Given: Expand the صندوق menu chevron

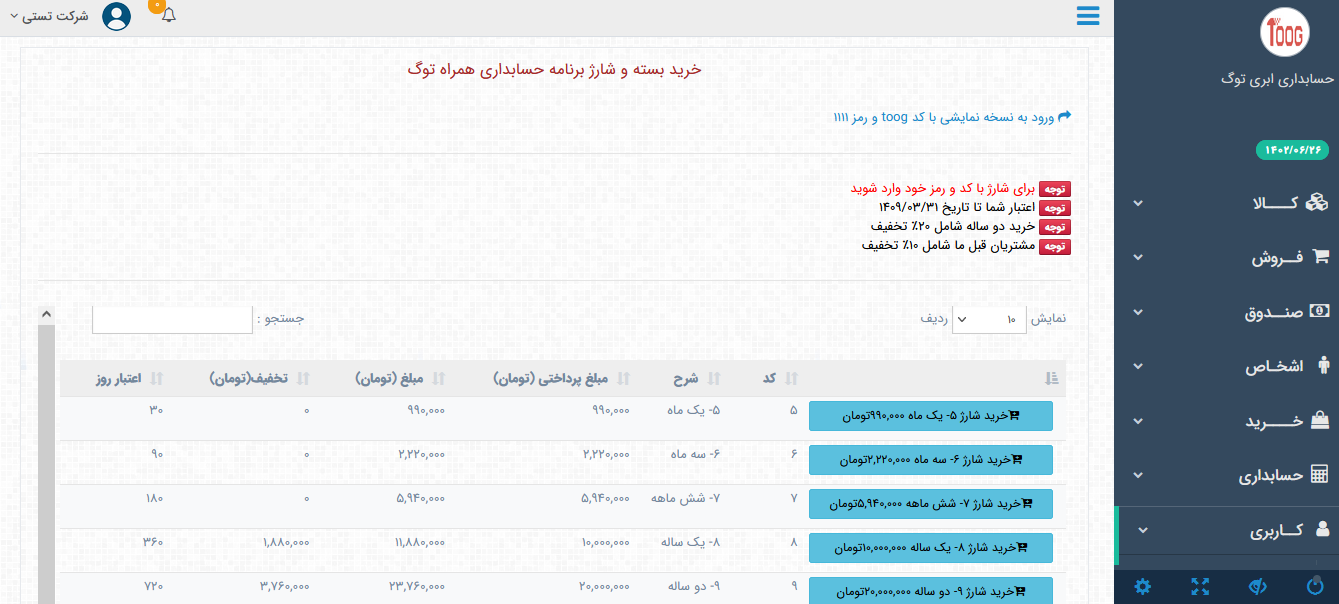Looking at the screenshot, I should [x=1139, y=312].
